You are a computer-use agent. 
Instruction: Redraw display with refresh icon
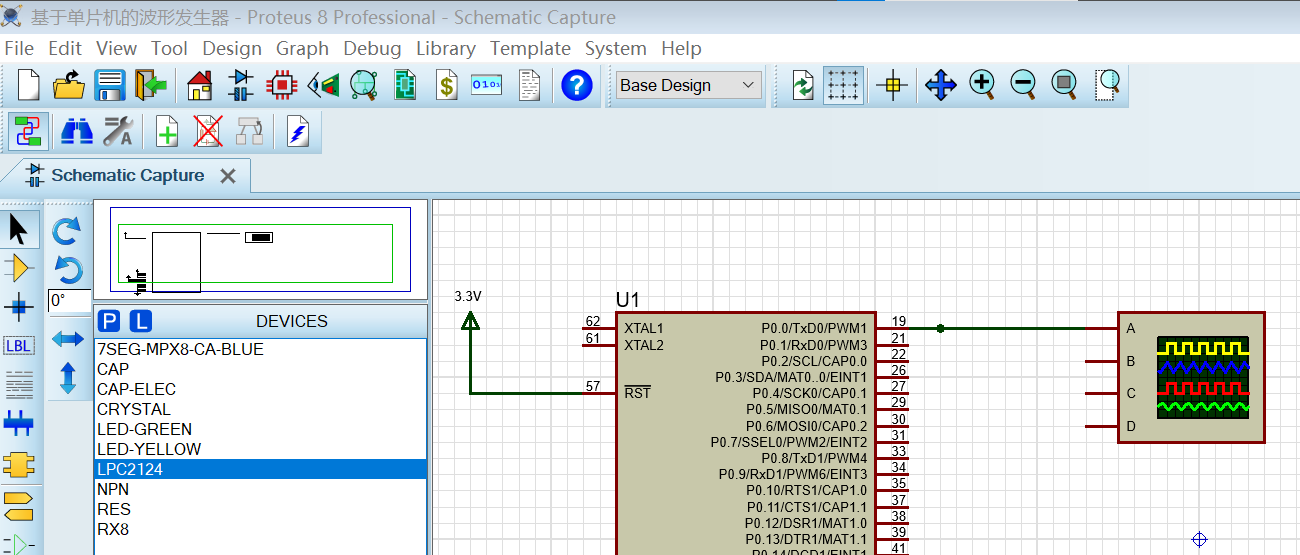(803, 85)
